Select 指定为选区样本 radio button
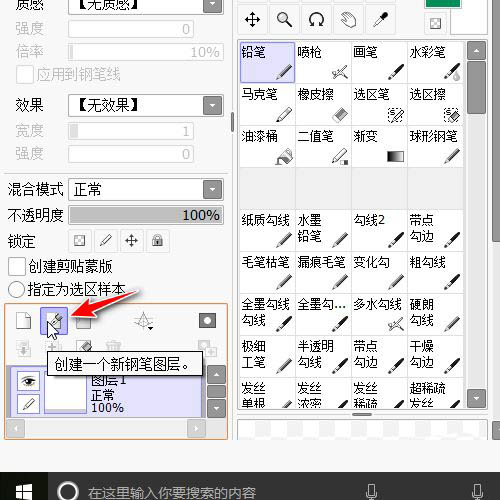 pos(16,289)
